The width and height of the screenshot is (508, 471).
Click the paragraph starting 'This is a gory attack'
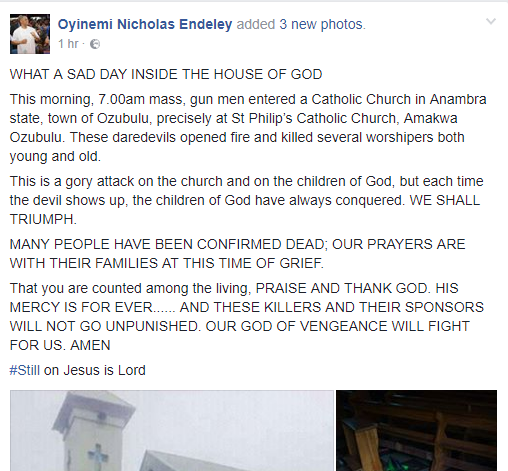point(247,200)
